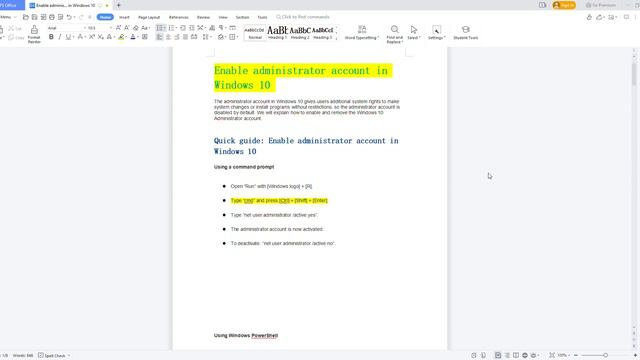
Task: Switch to the Insert ribbon tab
Action: click(124, 17)
